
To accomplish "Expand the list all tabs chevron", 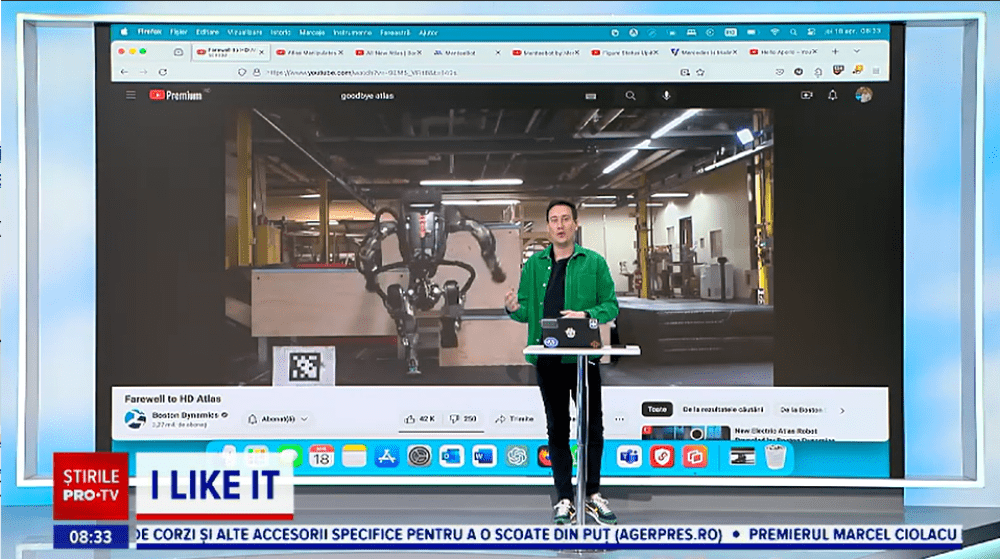I will tap(857, 52).
